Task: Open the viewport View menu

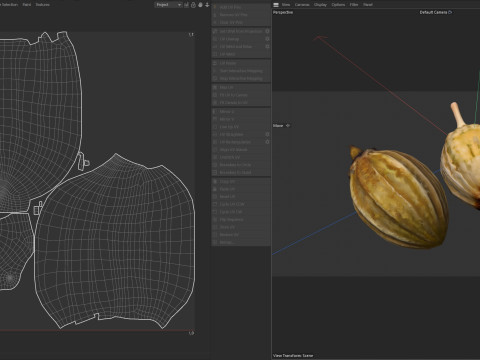Action: tap(286, 5)
